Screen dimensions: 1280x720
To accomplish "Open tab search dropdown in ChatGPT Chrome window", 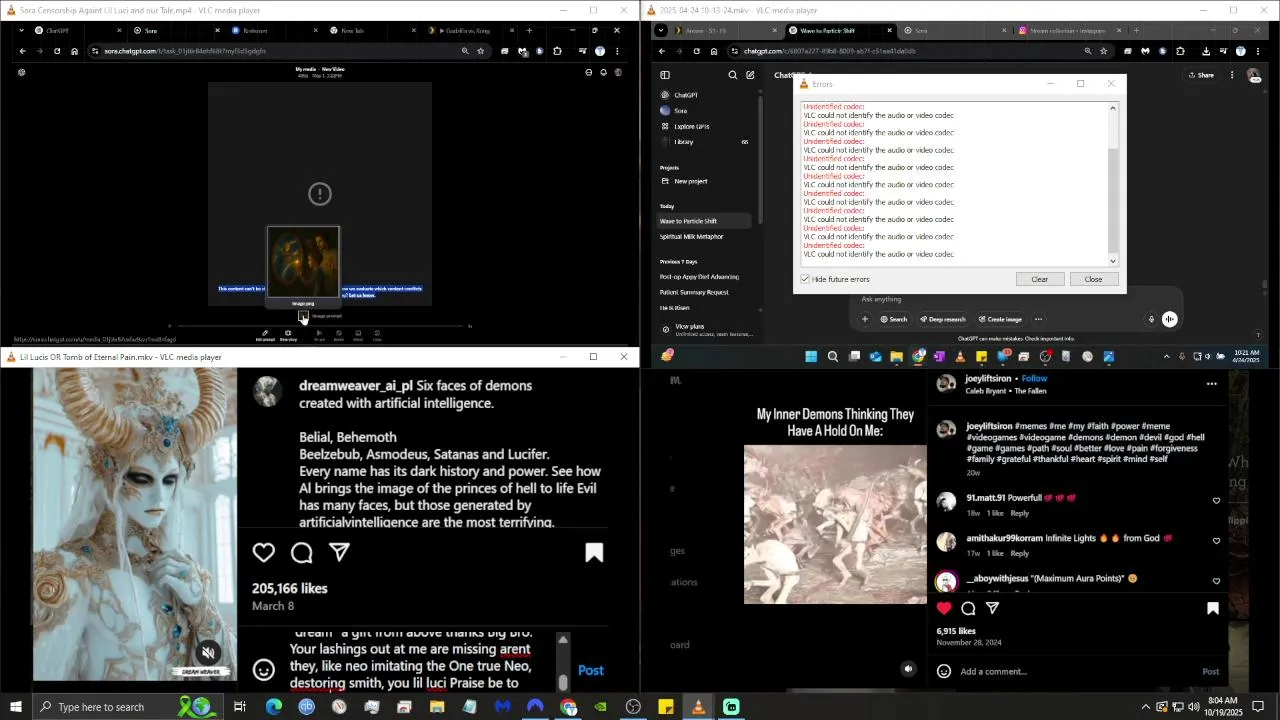I will point(661,30).
